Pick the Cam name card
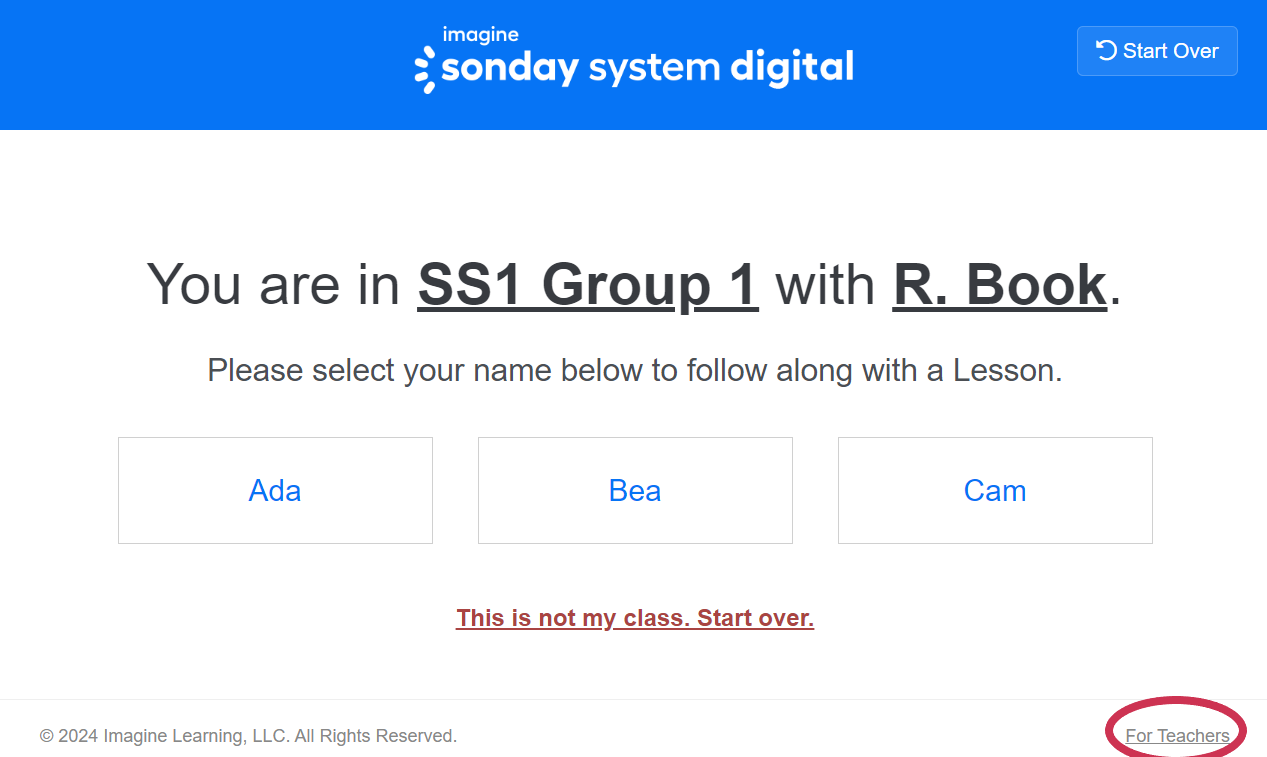The width and height of the screenshot is (1267, 757). pyautogui.click(x=995, y=490)
